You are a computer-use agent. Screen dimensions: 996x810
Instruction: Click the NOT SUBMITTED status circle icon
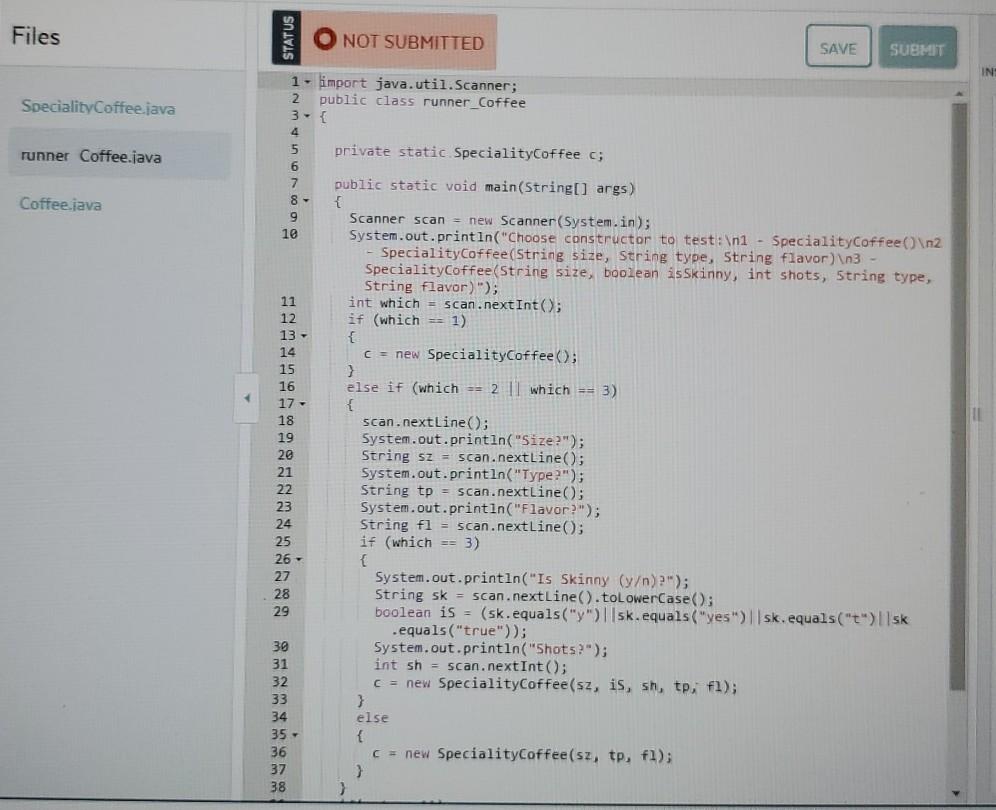click(325, 39)
